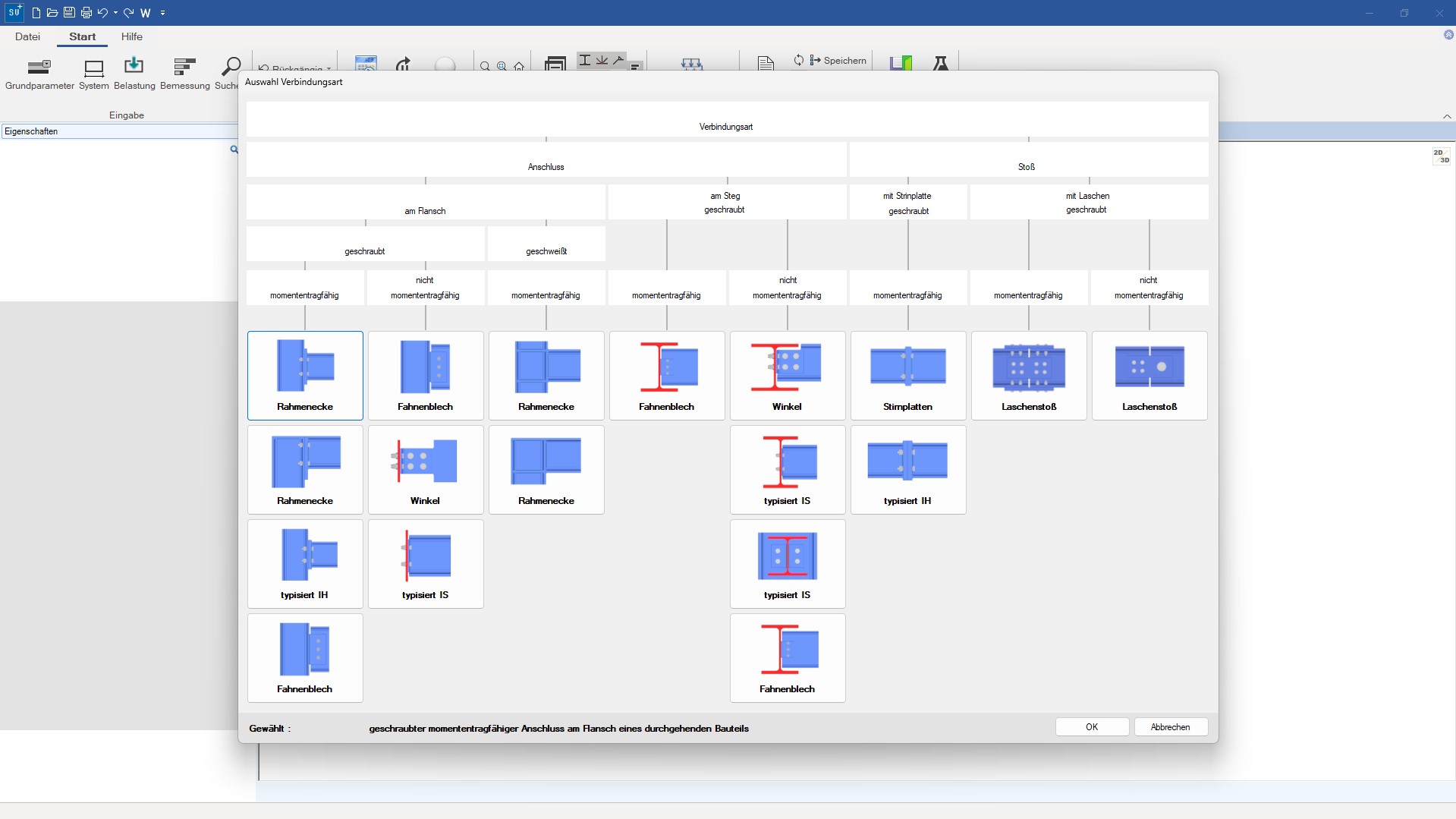This screenshot has width=1456, height=819.
Task: Cancel the dialog with Abbrechen
Action: click(x=1170, y=726)
